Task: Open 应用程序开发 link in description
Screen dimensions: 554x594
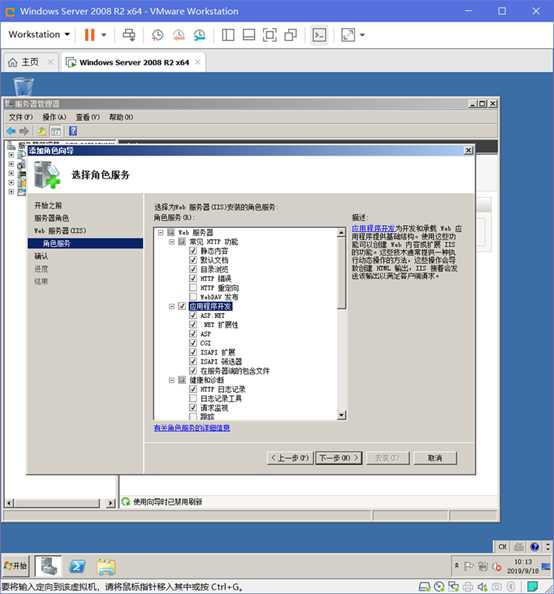Action: pyautogui.click(x=373, y=228)
